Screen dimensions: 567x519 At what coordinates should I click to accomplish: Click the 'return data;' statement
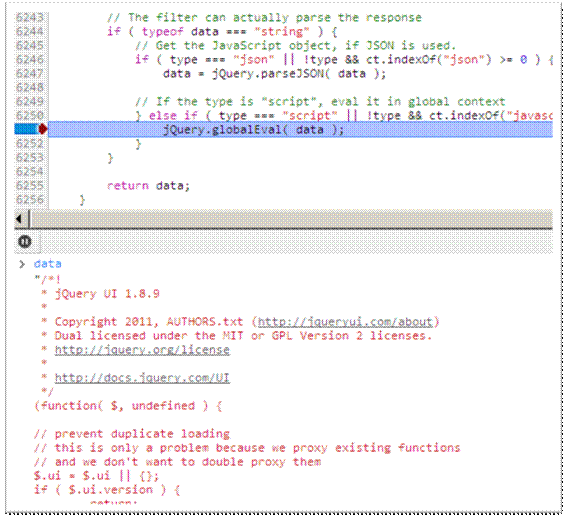click(x=148, y=186)
